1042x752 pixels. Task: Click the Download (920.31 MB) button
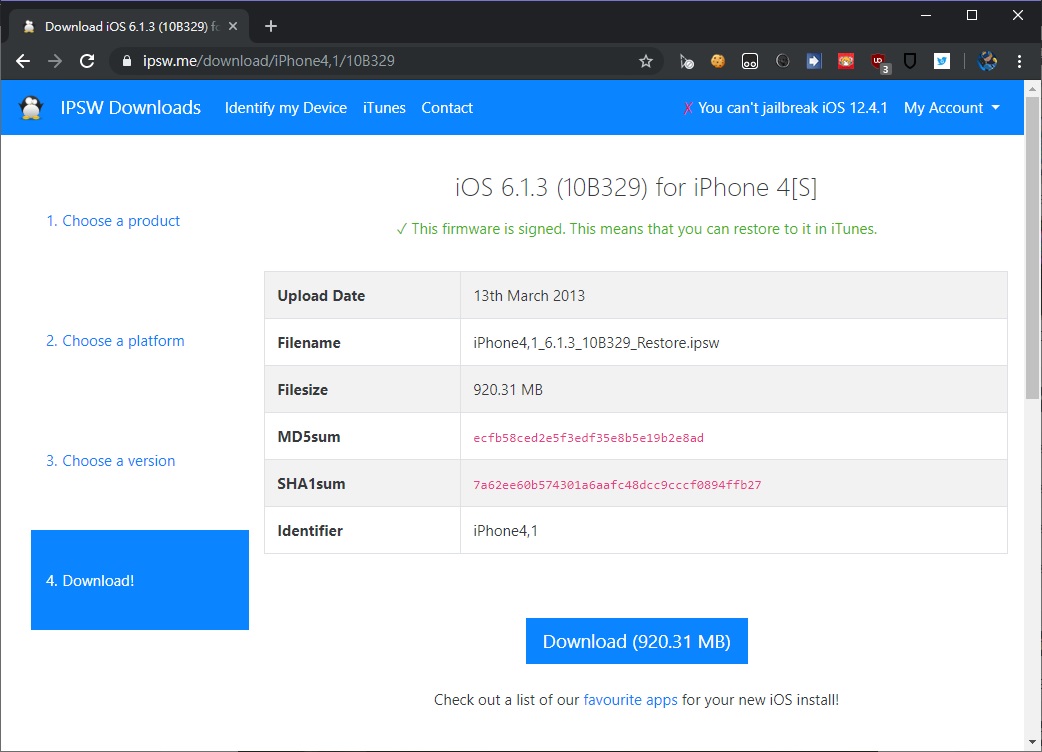tap(636, 640)
